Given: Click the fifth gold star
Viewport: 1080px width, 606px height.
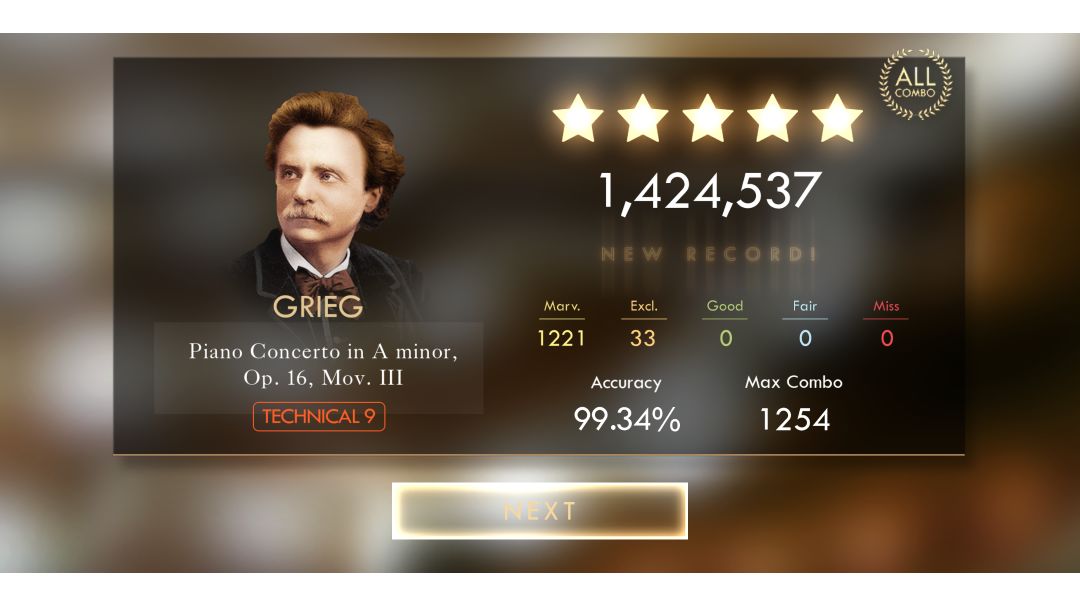Looking at the screenshot, I should 837,118.
